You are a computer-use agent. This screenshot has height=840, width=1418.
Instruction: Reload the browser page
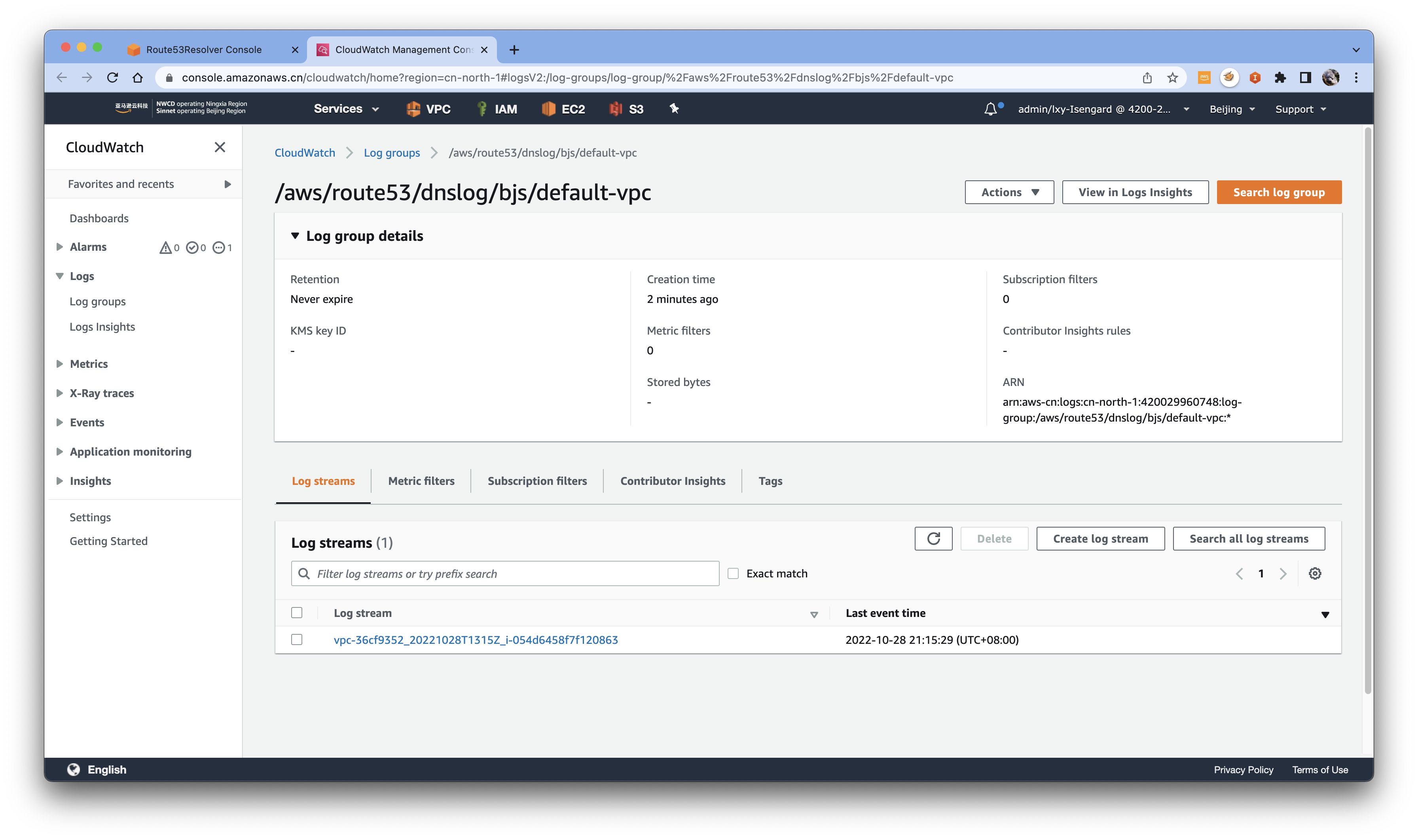click(x=113, y=78)
